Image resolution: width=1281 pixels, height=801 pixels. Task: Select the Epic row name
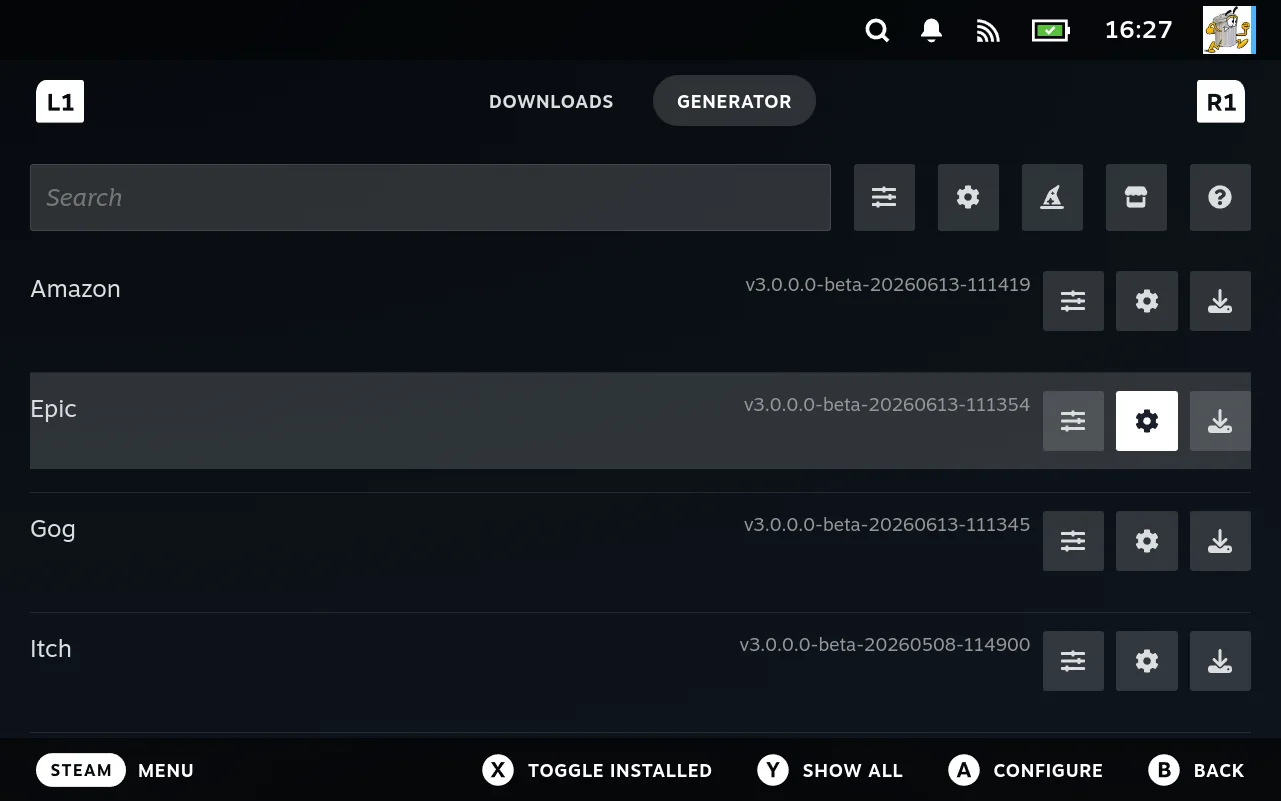pyautogui.click(x=54, y=410)
